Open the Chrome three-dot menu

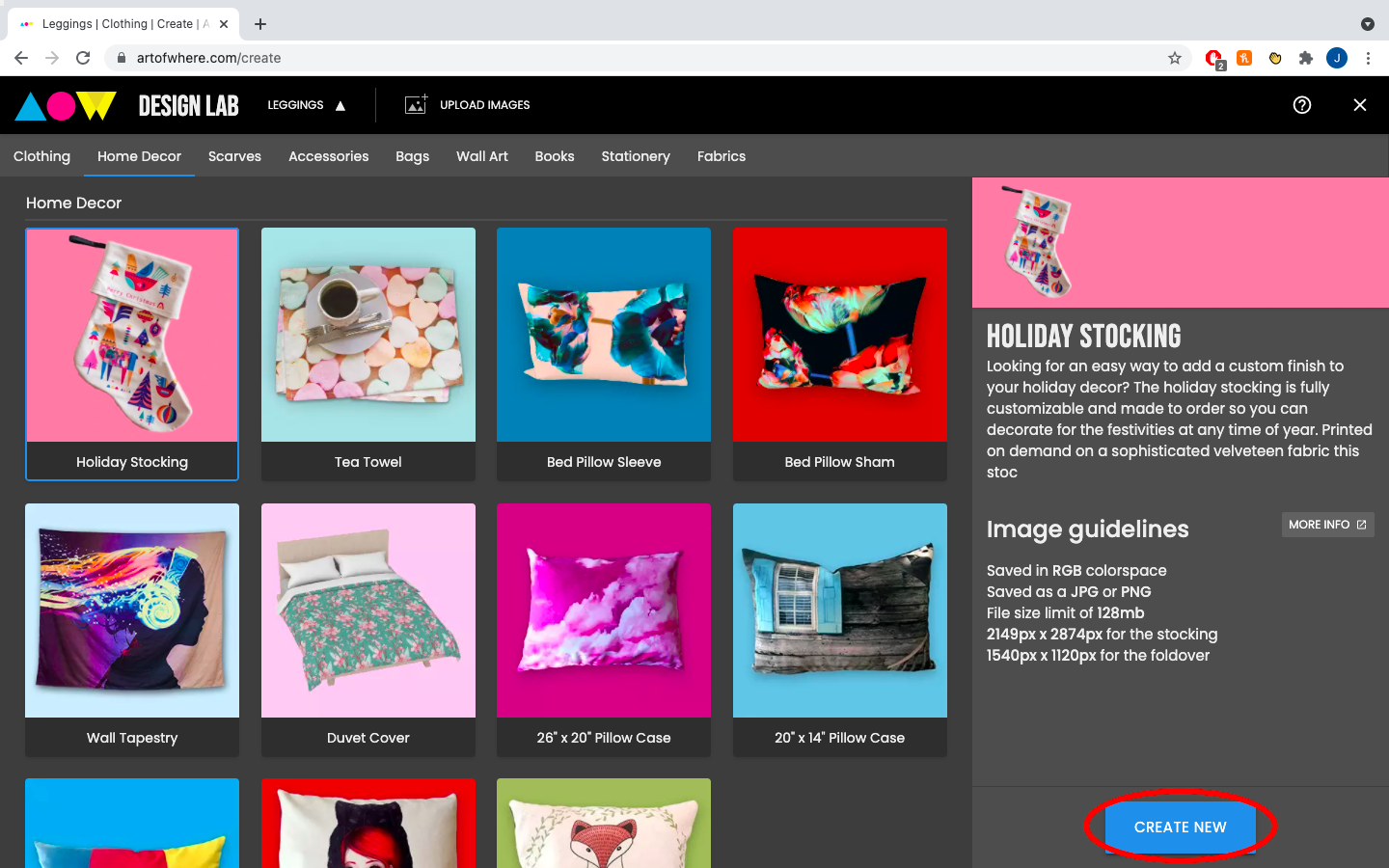[1368, 58]
